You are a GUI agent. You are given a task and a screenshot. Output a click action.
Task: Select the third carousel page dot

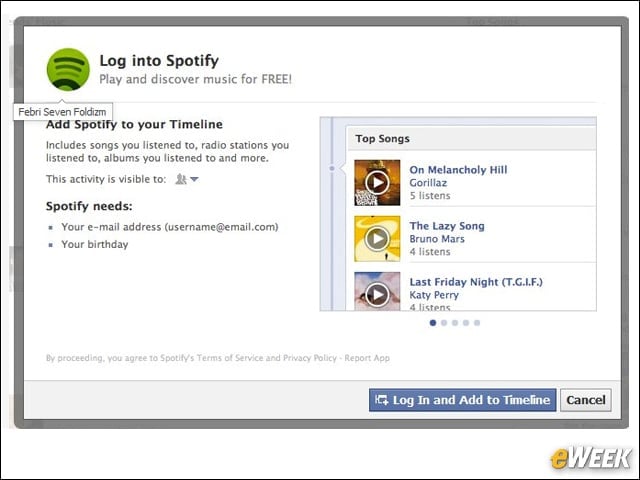(455, 323)
